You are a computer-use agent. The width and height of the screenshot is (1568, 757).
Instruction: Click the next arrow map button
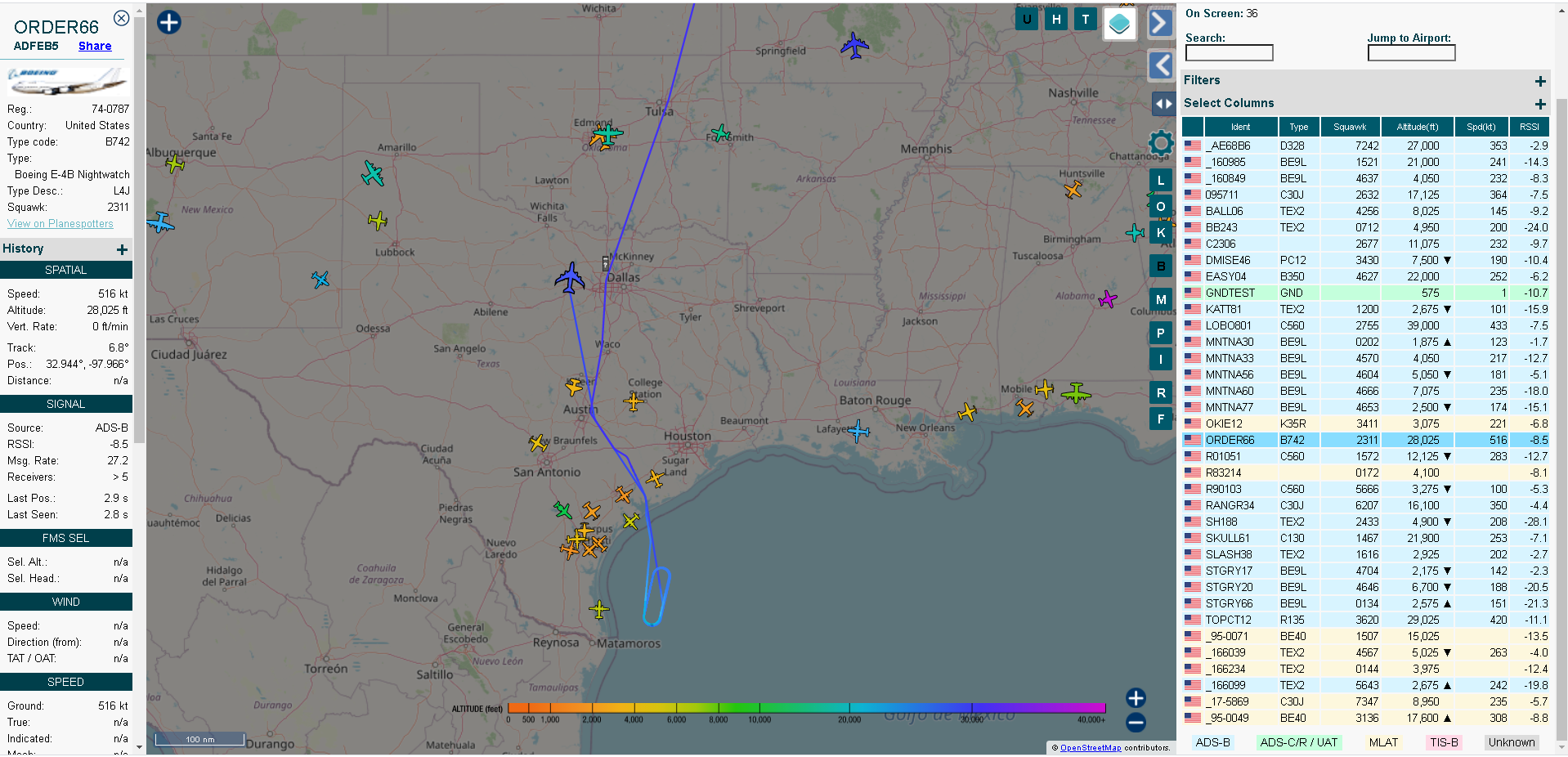point(1161,23)
